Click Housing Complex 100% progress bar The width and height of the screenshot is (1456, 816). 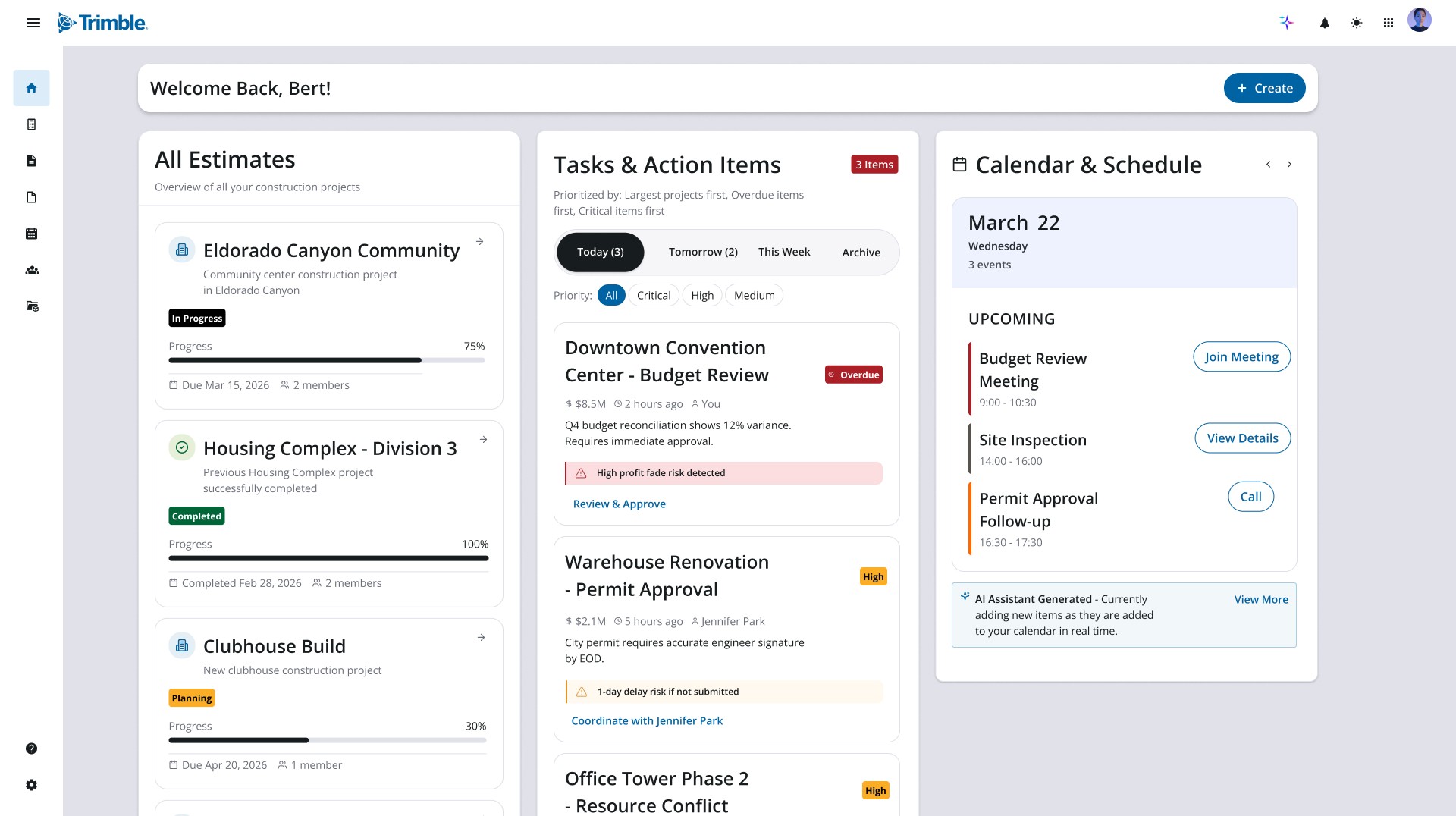tap(328, 558)
